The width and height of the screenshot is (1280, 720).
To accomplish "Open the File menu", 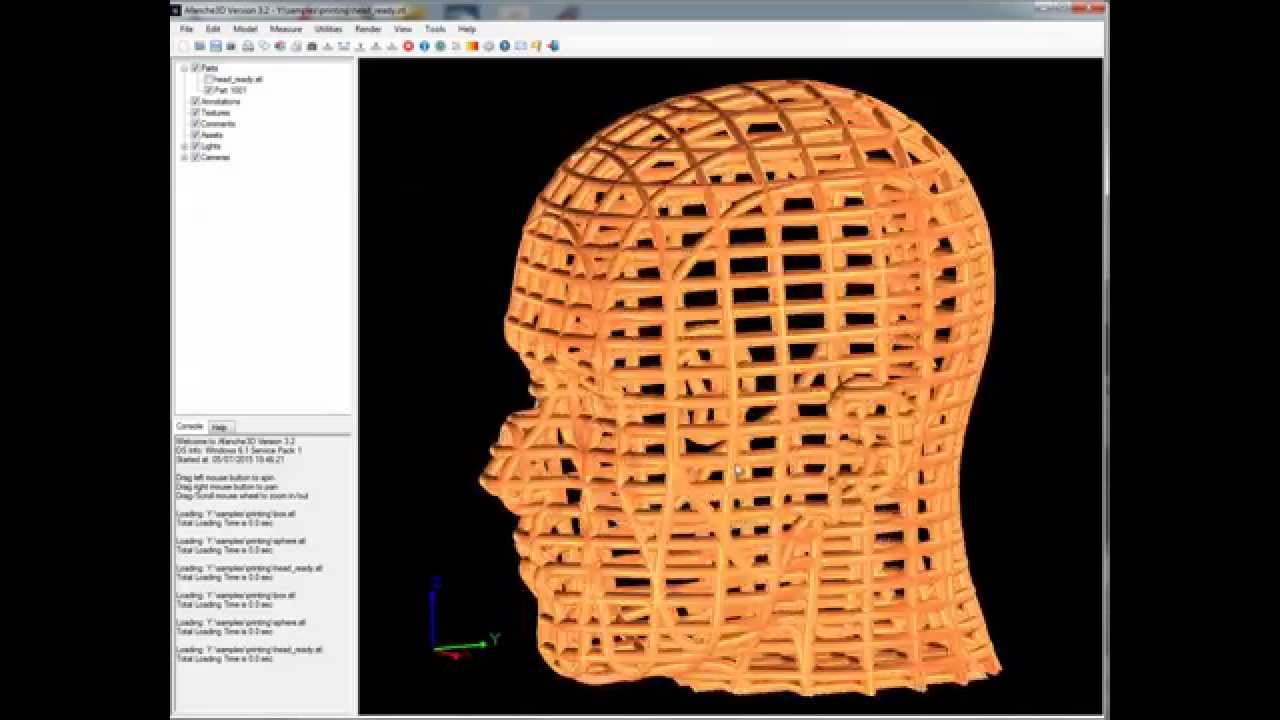I will [186, 29].
